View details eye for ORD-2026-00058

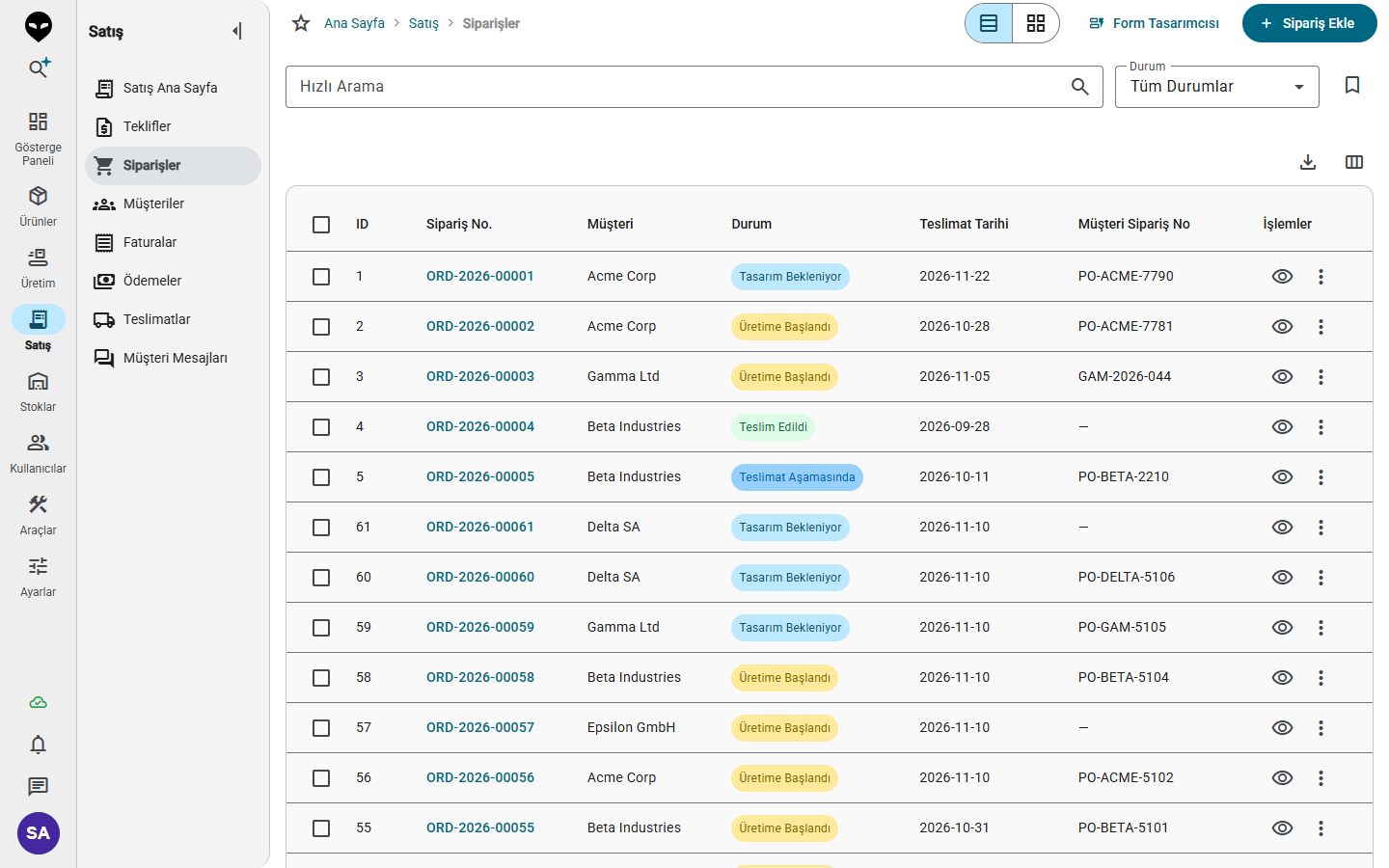tap(1282, 678)
